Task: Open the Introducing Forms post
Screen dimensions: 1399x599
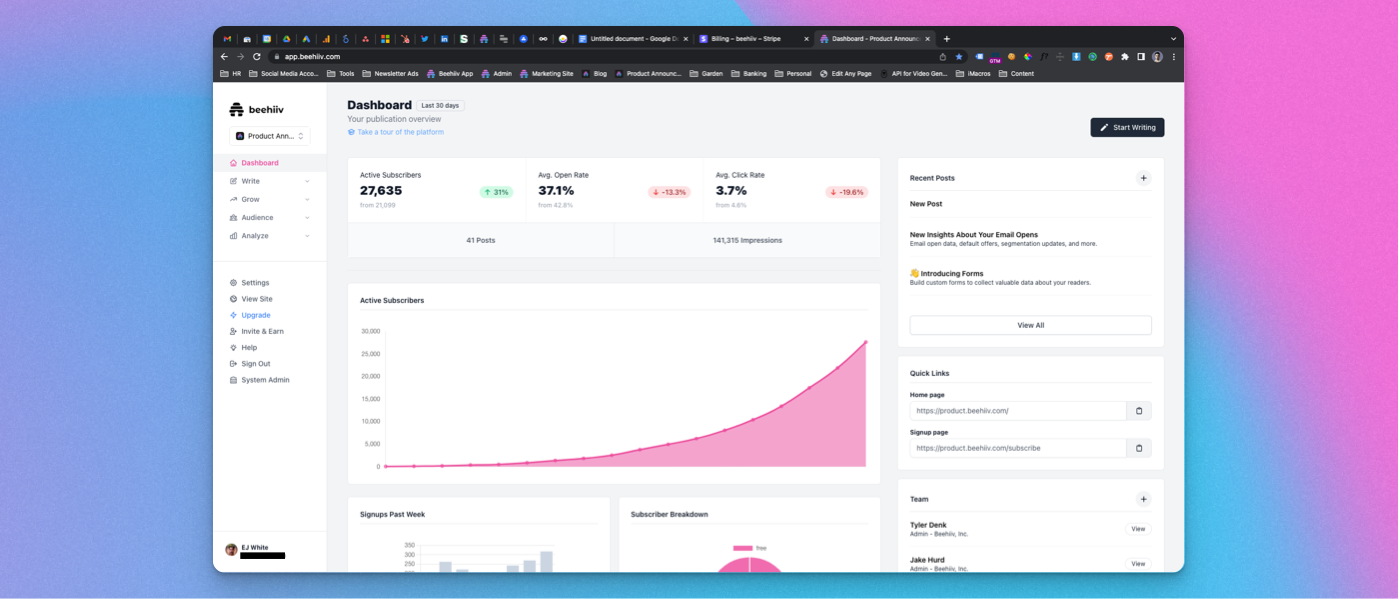Action: pos(947,273)
